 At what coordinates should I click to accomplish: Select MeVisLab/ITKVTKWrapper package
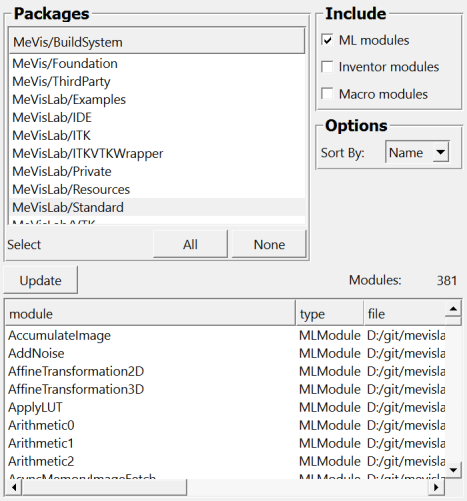[157, 153]
